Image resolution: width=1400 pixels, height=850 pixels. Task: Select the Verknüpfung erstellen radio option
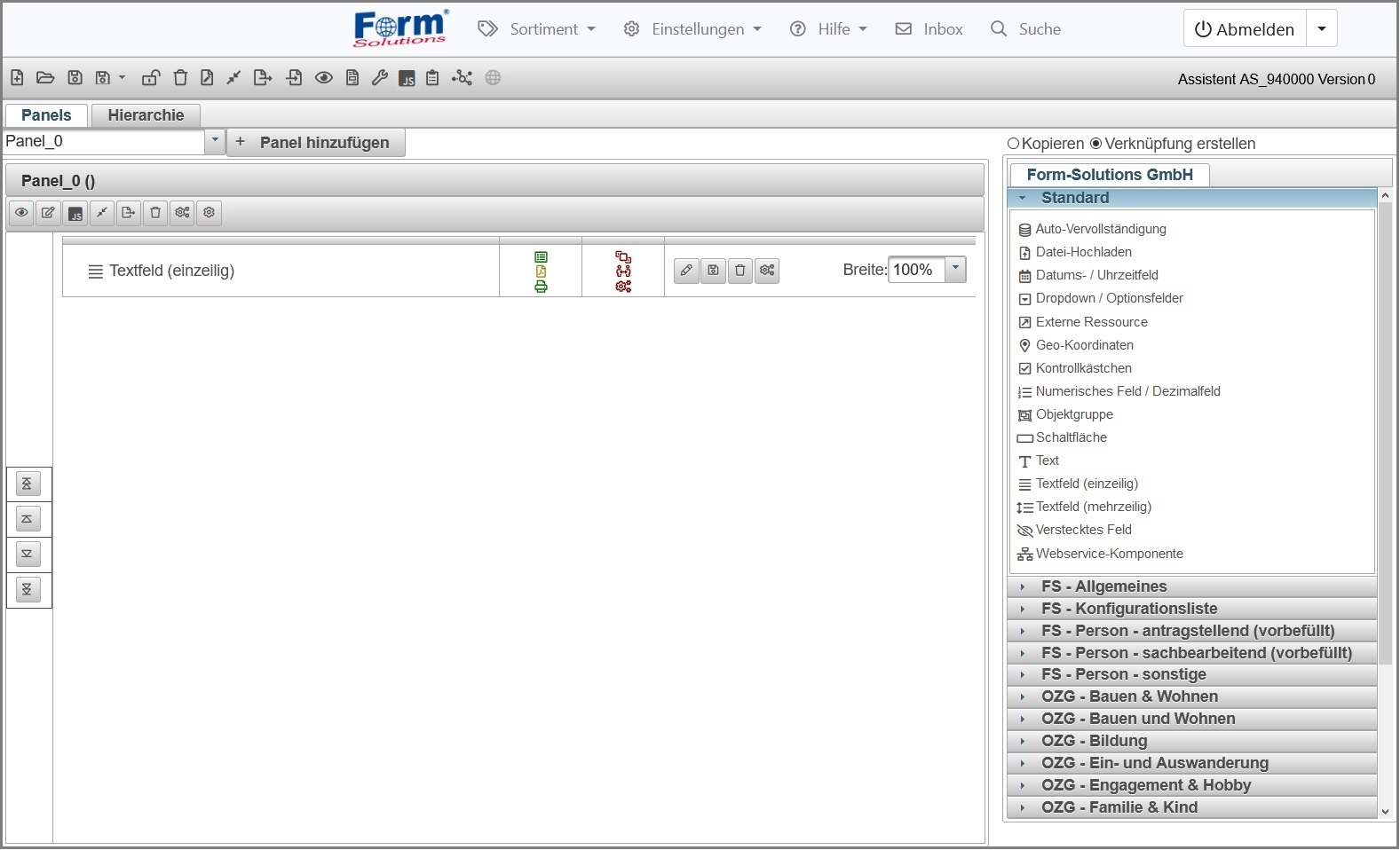click(x=1095, y=144)
